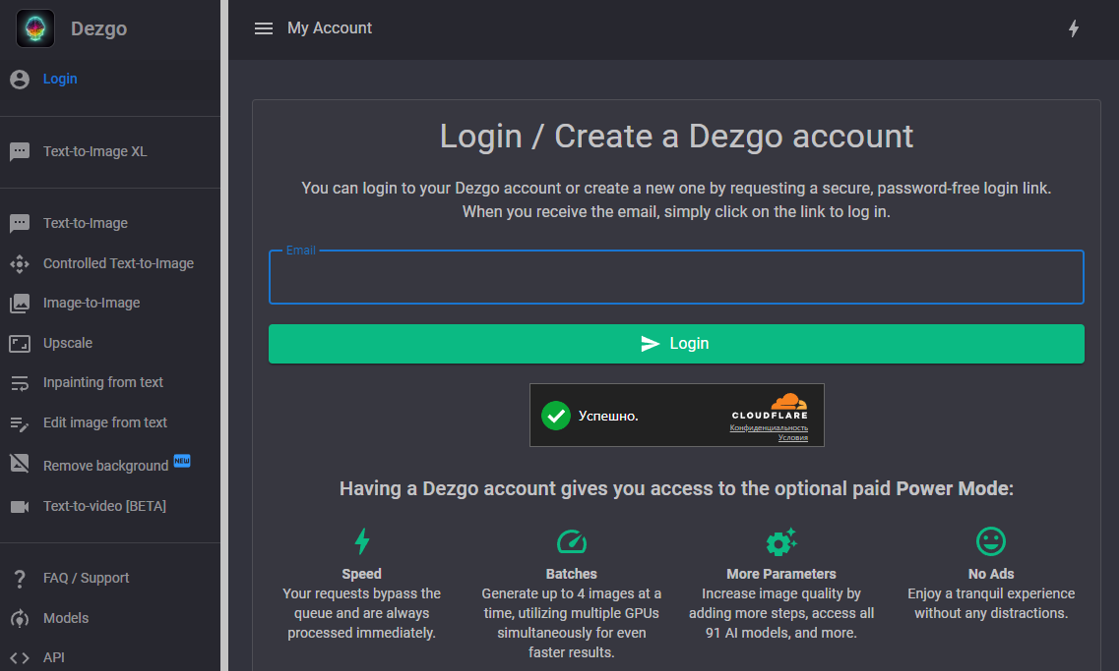
Task: Click the sidebar vertical scrollbar
Action: [x=224, y=336]
